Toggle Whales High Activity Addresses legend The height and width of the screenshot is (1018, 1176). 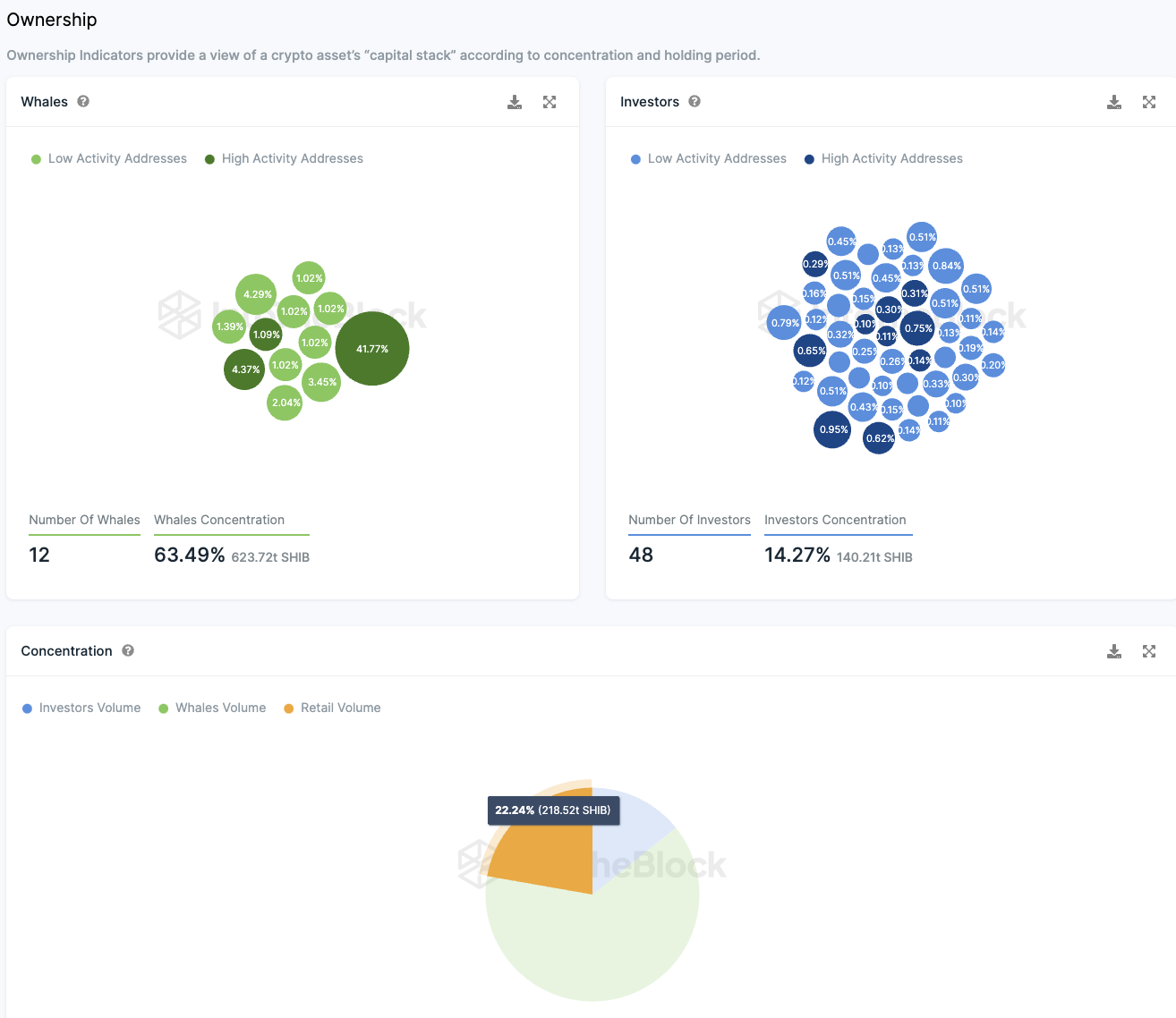pyautogui.click(x=284, y=158)
